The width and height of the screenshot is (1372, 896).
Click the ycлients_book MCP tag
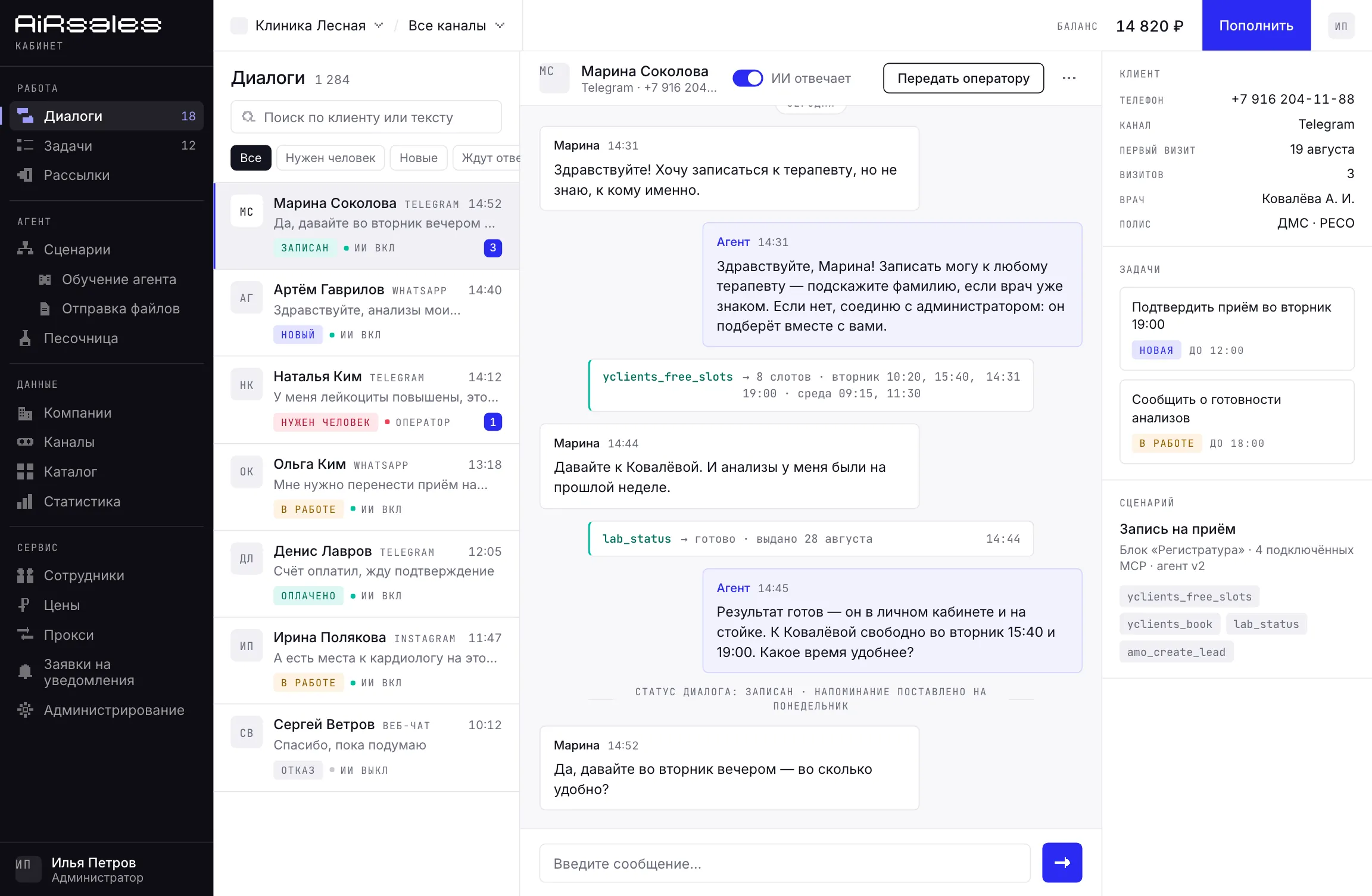[x=1170, y=624]
